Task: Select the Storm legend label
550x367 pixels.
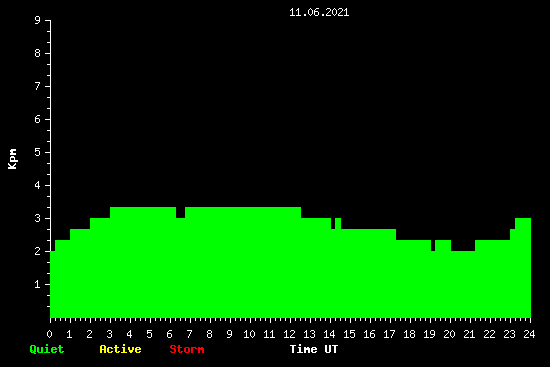Action: click(x=187, y=349)
